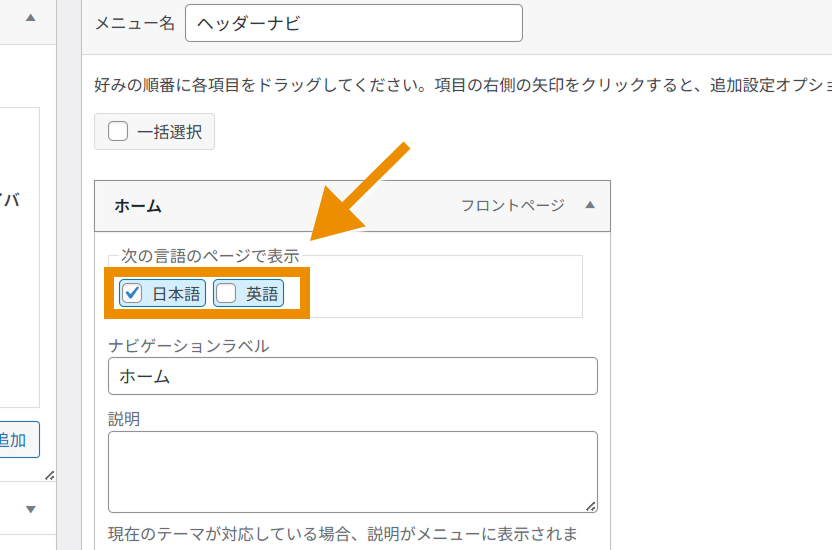Grab the description textarea resize handle

click(x=591, y=506)
